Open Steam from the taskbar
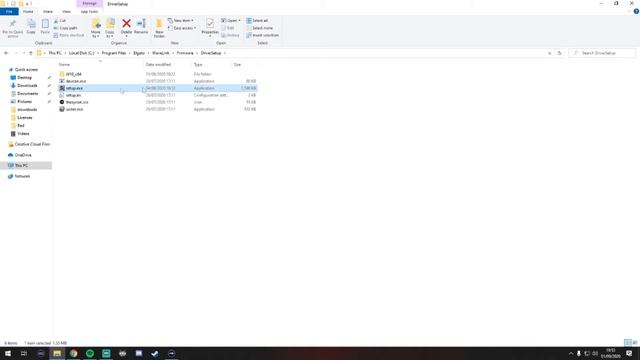 tap(155, 353)
